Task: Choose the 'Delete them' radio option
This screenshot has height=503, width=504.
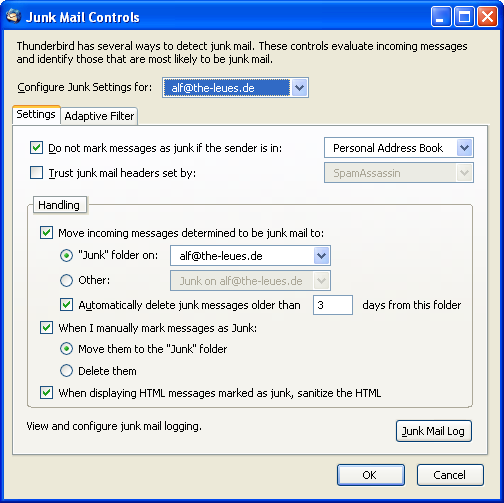Action: pos(66,371)
